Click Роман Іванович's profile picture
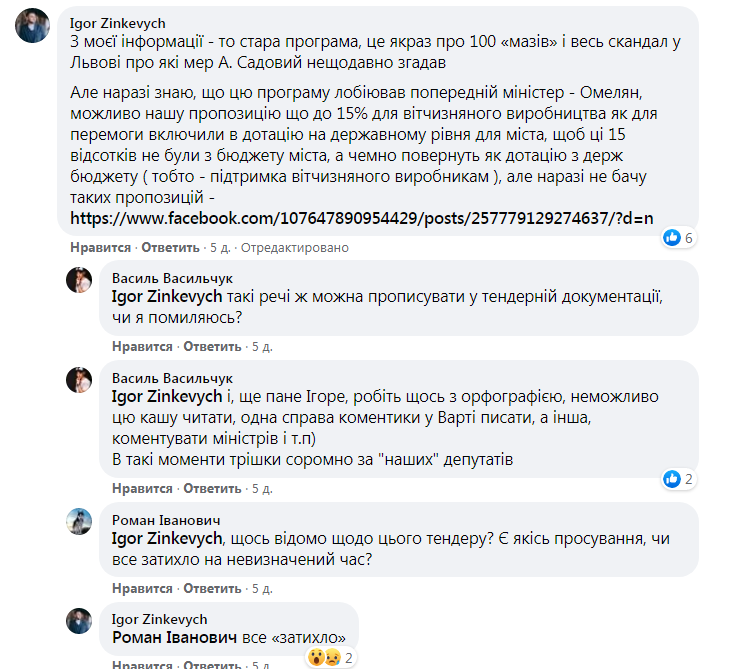743x669 pixels. (x=79, y=522)
